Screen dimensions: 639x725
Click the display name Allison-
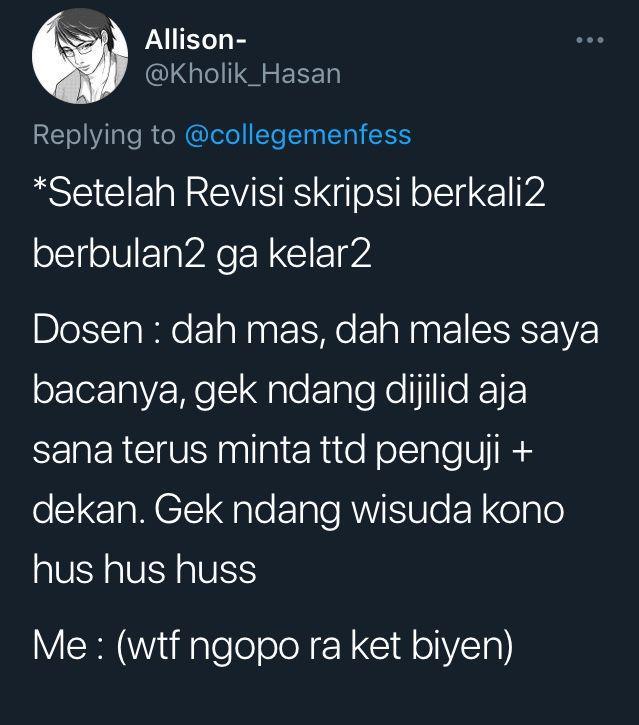(x=196, y=40)
